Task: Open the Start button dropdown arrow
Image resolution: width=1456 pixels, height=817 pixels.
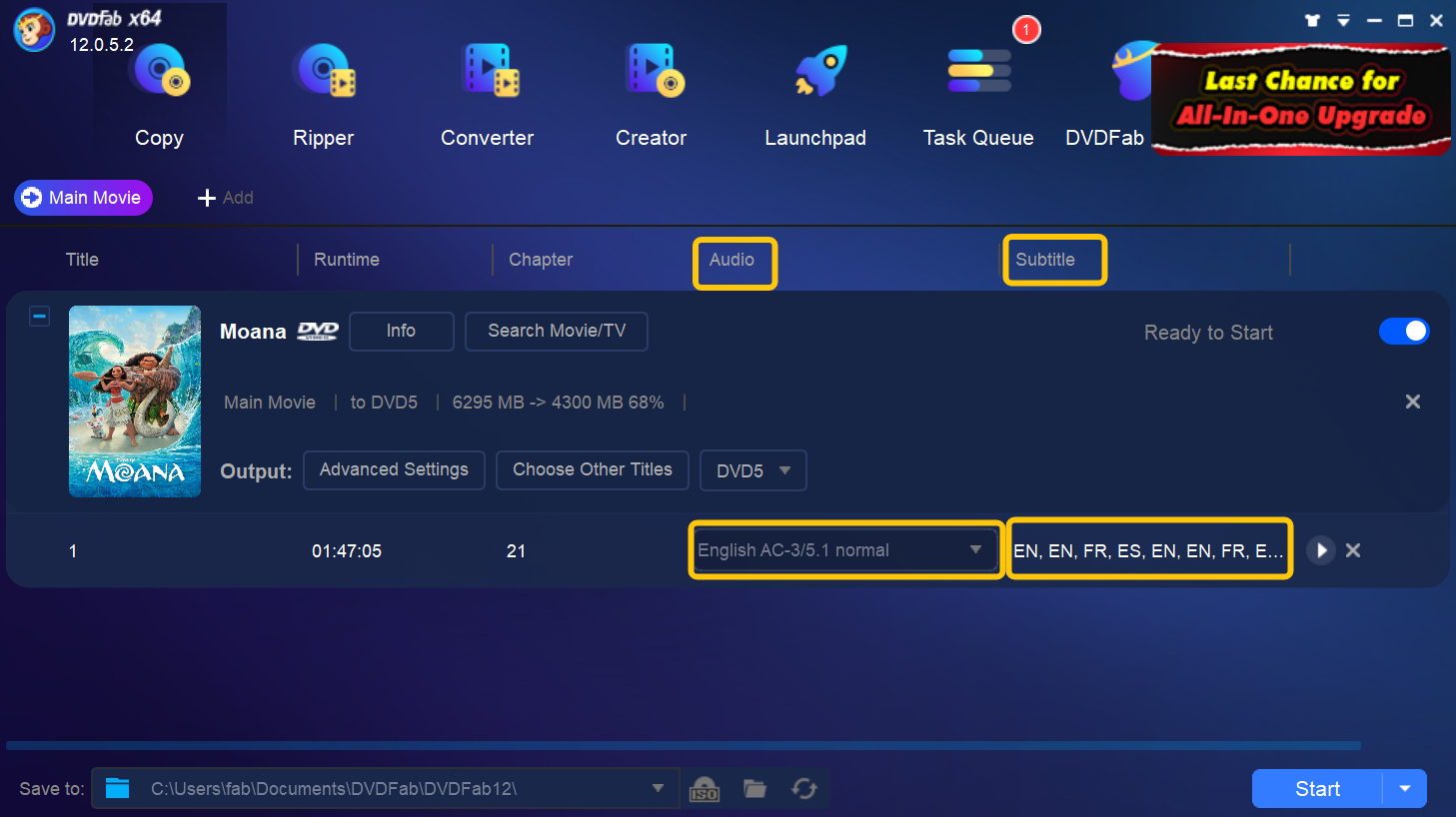Action: [x=1405, y=789]
